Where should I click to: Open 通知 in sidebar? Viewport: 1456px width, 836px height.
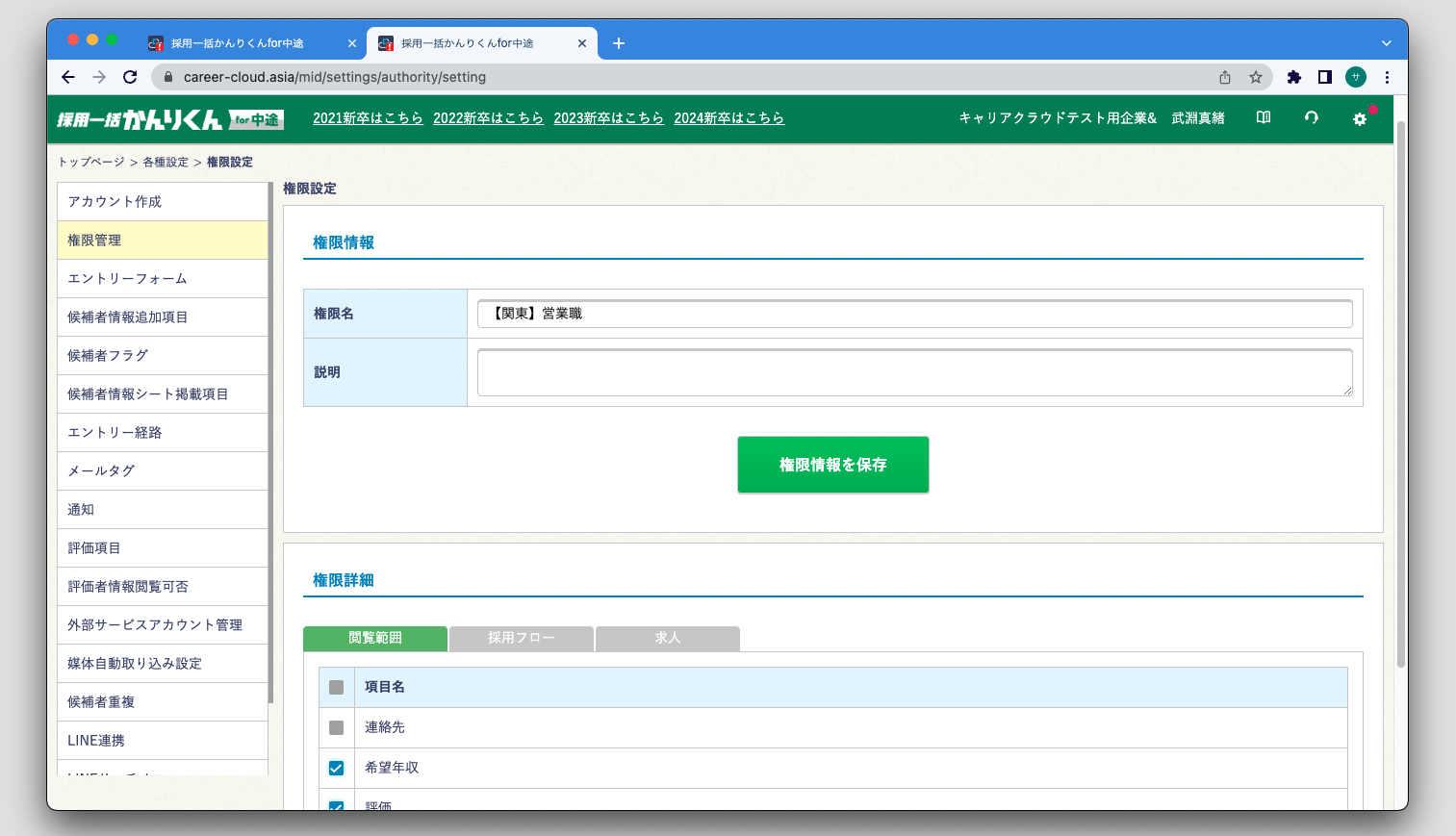pos(163,510)
